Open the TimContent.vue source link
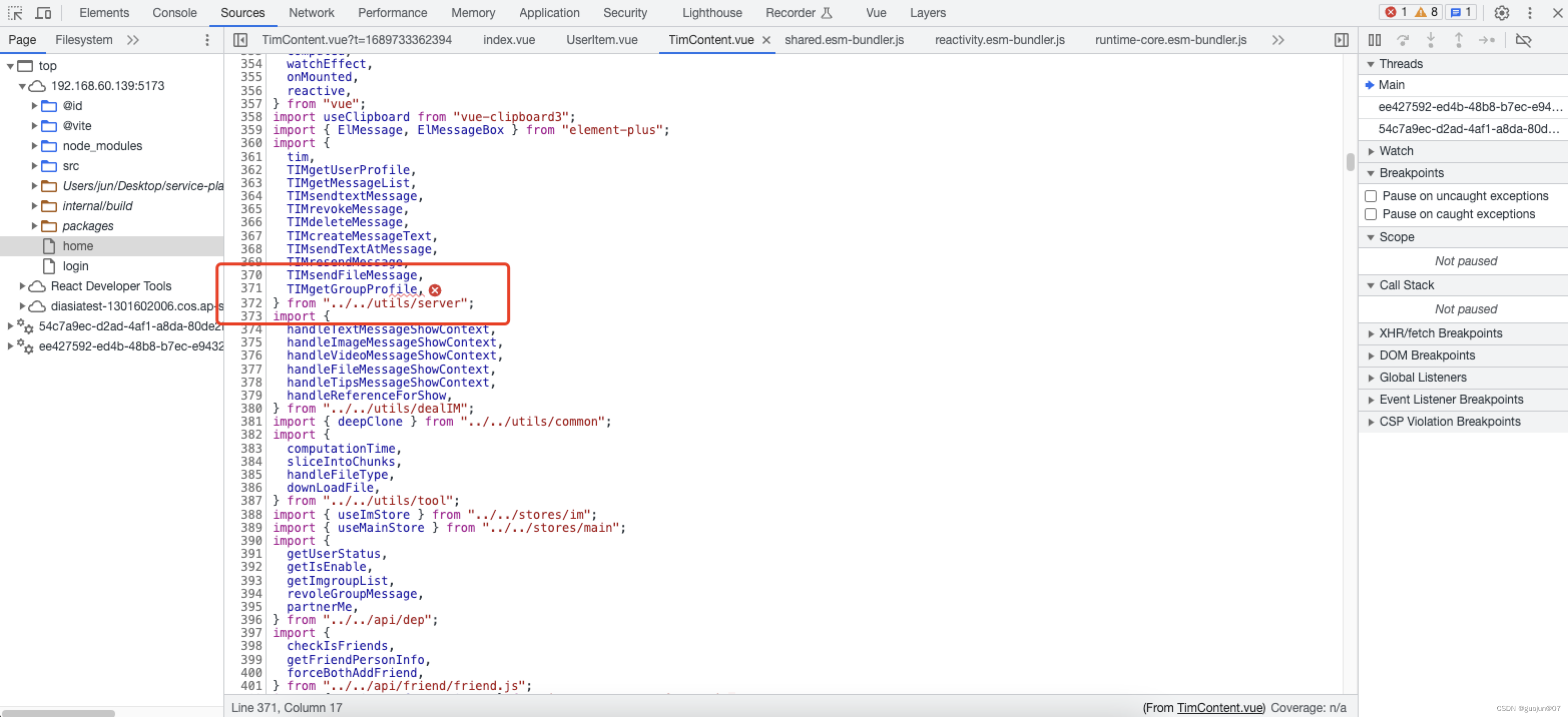Image resolution: width=1568 pixels, height=717 pixels. 1220,707
